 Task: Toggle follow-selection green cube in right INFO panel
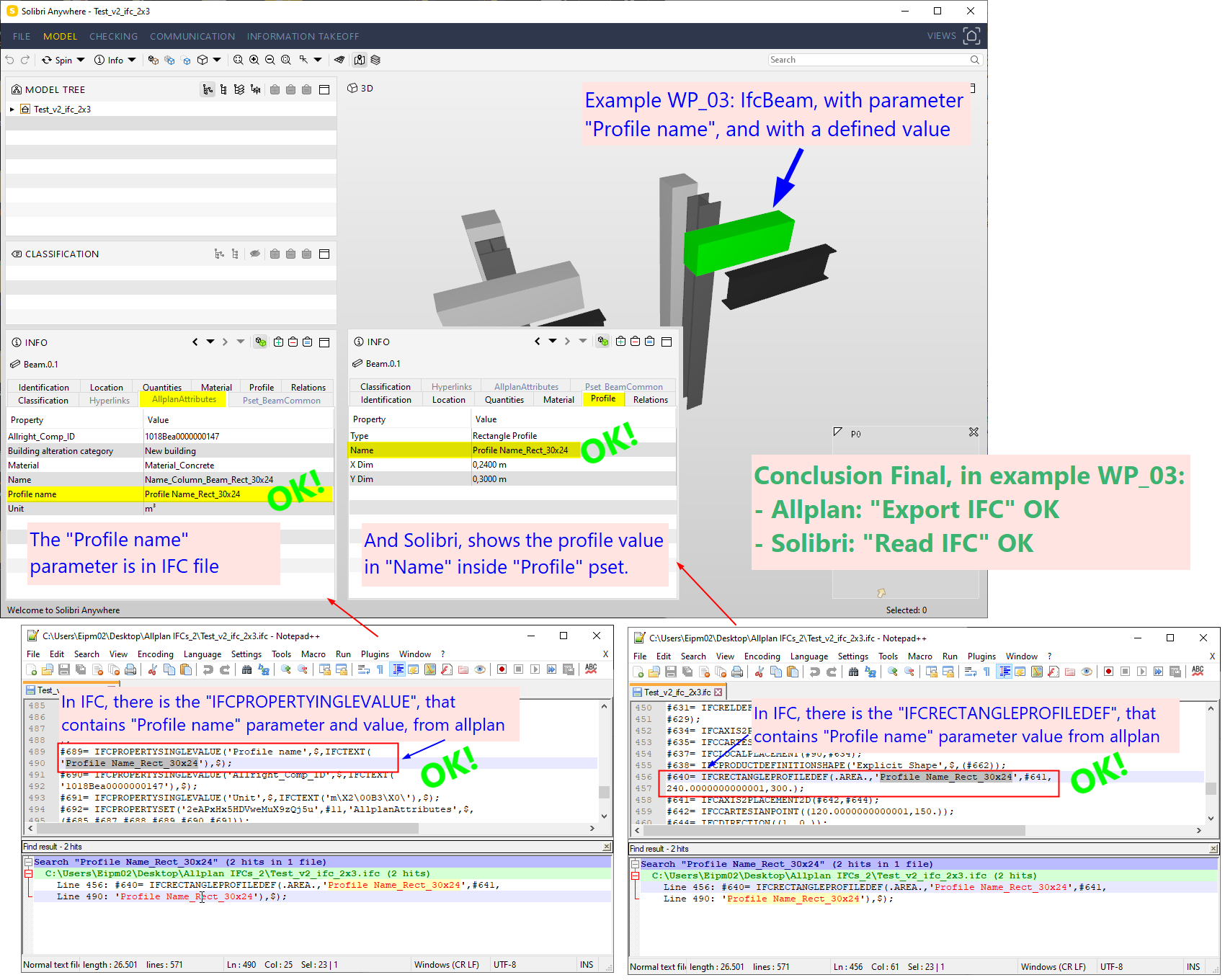[603, 341]
